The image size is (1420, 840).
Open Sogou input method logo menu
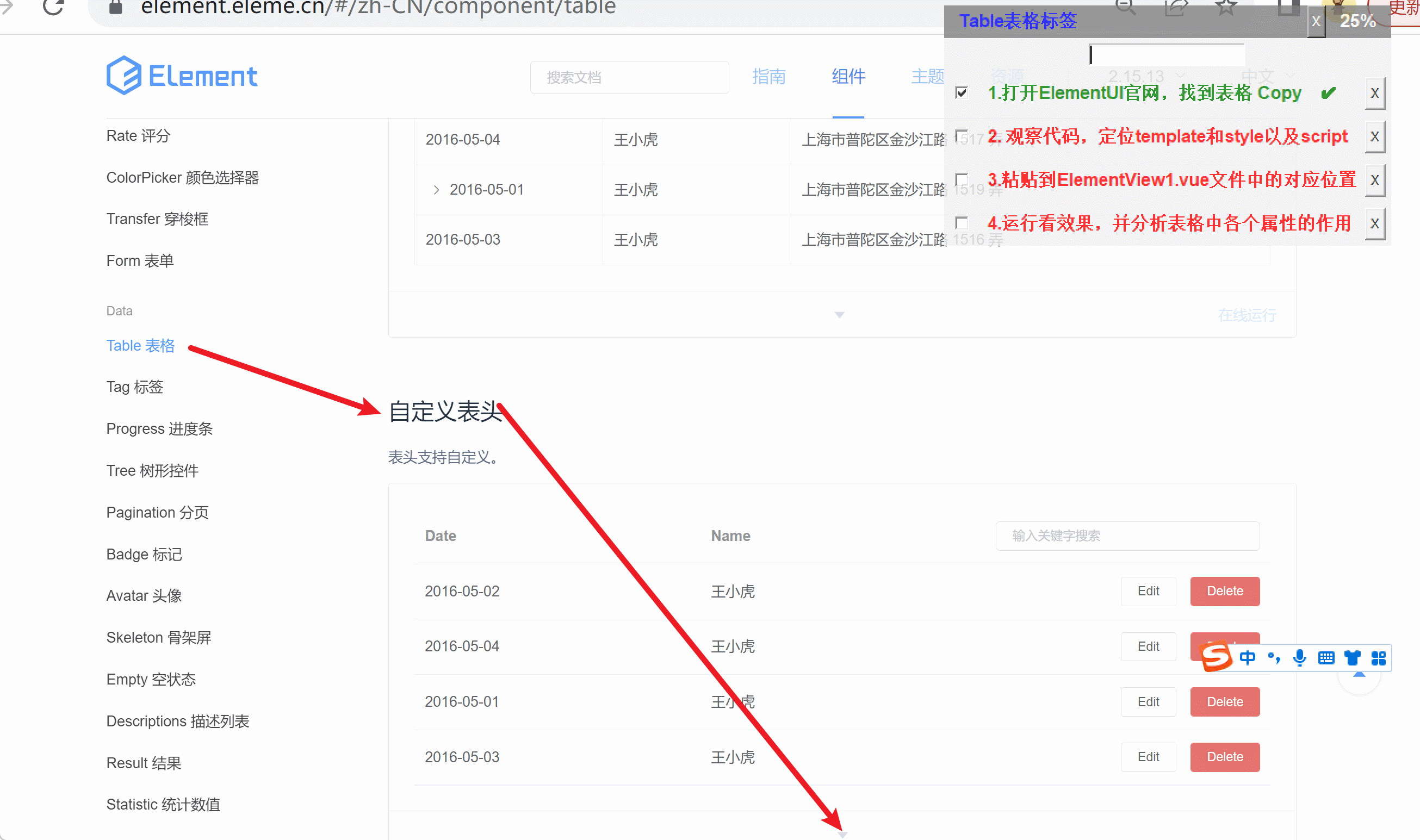1216,657
